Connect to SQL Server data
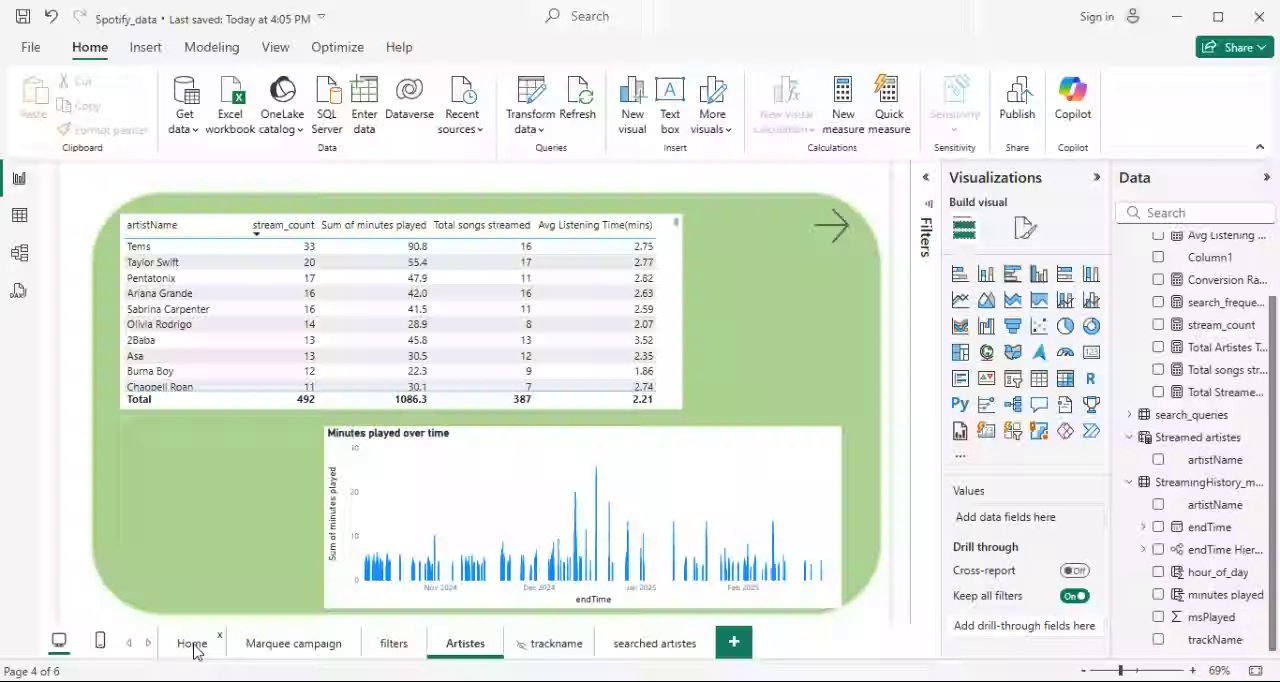The image size is (1280, 682). point(327,105)
